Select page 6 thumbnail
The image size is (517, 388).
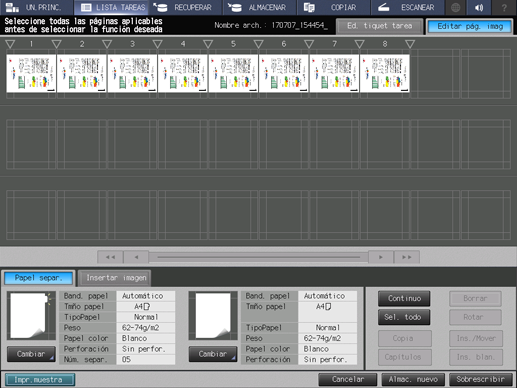pos(284,73)
